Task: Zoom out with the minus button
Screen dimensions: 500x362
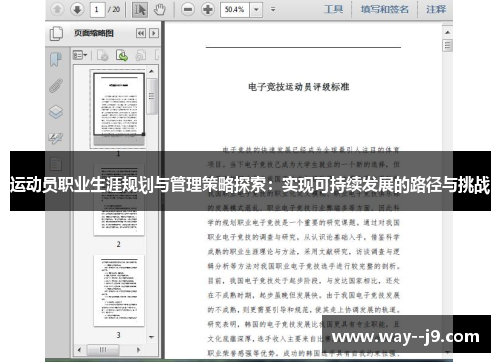Action: tap(188, 9)
